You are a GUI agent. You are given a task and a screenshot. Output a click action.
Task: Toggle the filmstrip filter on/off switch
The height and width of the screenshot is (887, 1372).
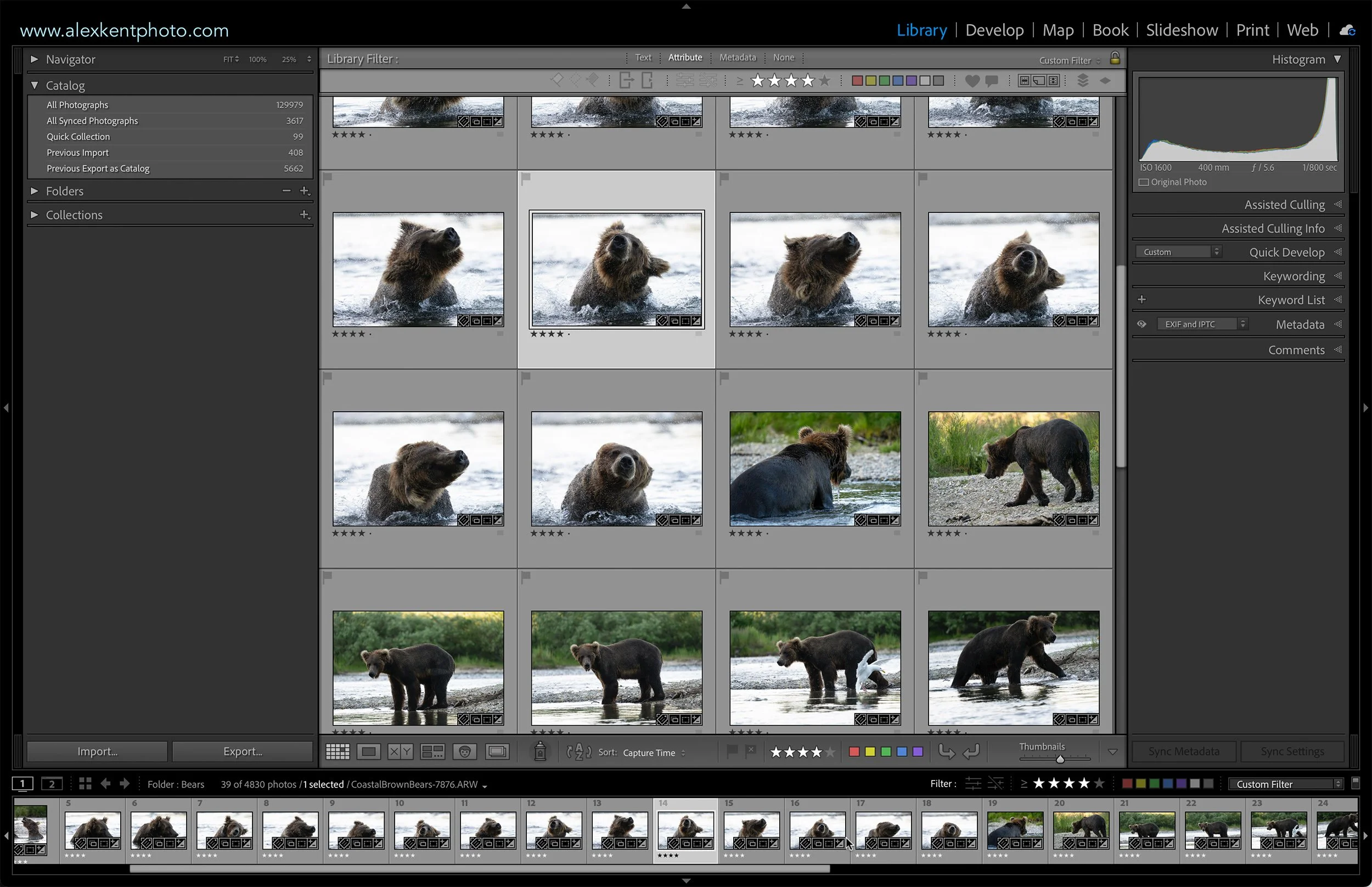pos(1356,783)
